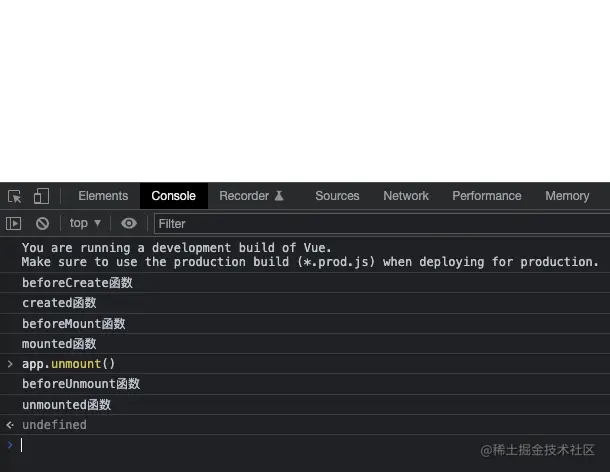Select the beforeCreate函数 log line
Image resolution: width=610 pixels, height=472 pixels.
pyautogui.click(x=305, y=283)
